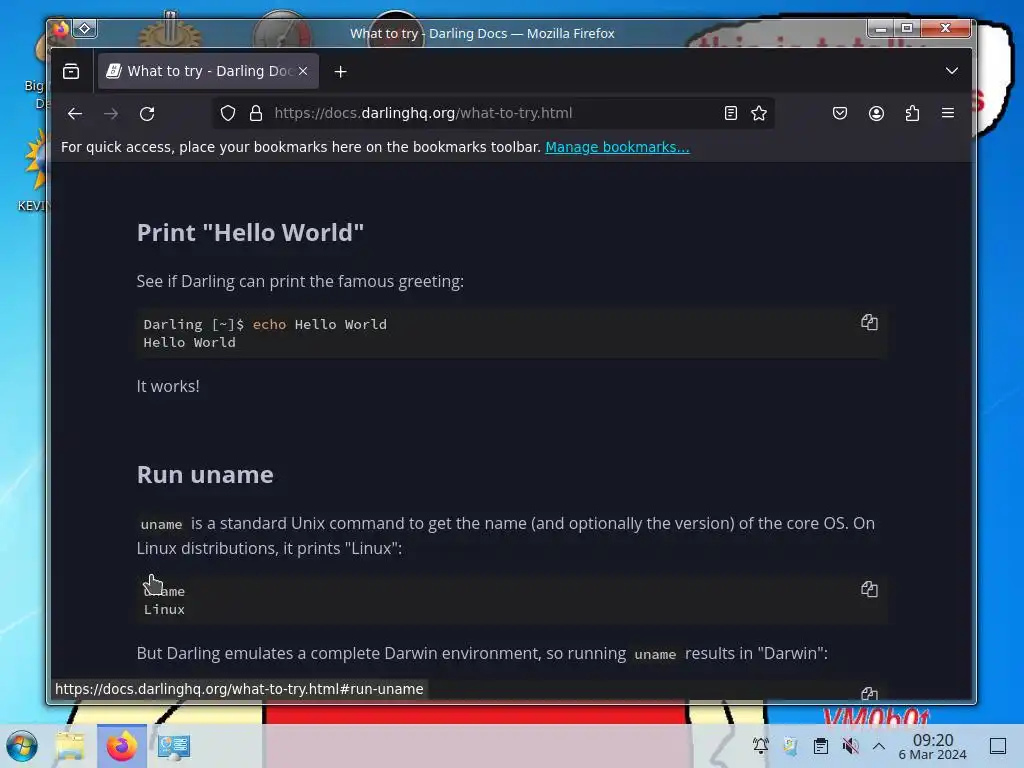The image size is (1024, 768).
Task: Click the URL address field
Action: [x=493, y=113]
